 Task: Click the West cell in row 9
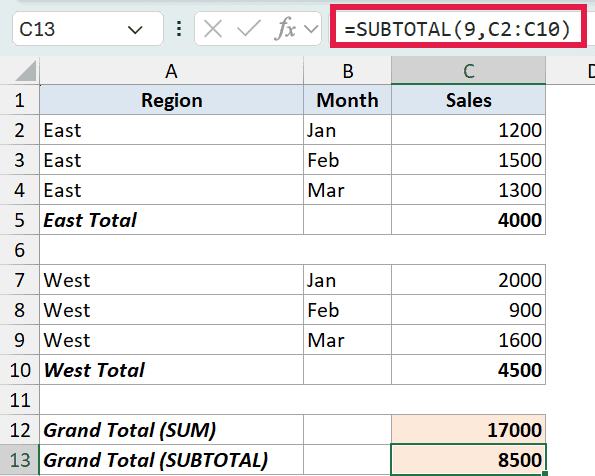172,340
